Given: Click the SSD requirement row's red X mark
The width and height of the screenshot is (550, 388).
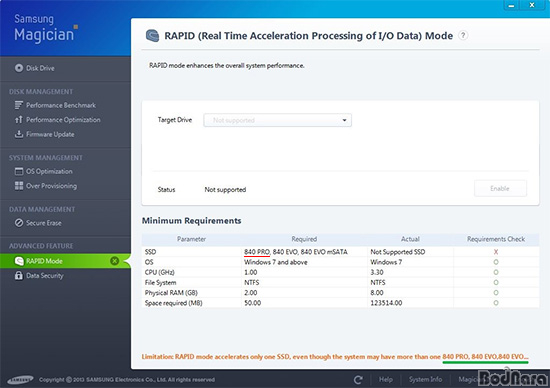Looking at the screenshot, I should (496, 252).
